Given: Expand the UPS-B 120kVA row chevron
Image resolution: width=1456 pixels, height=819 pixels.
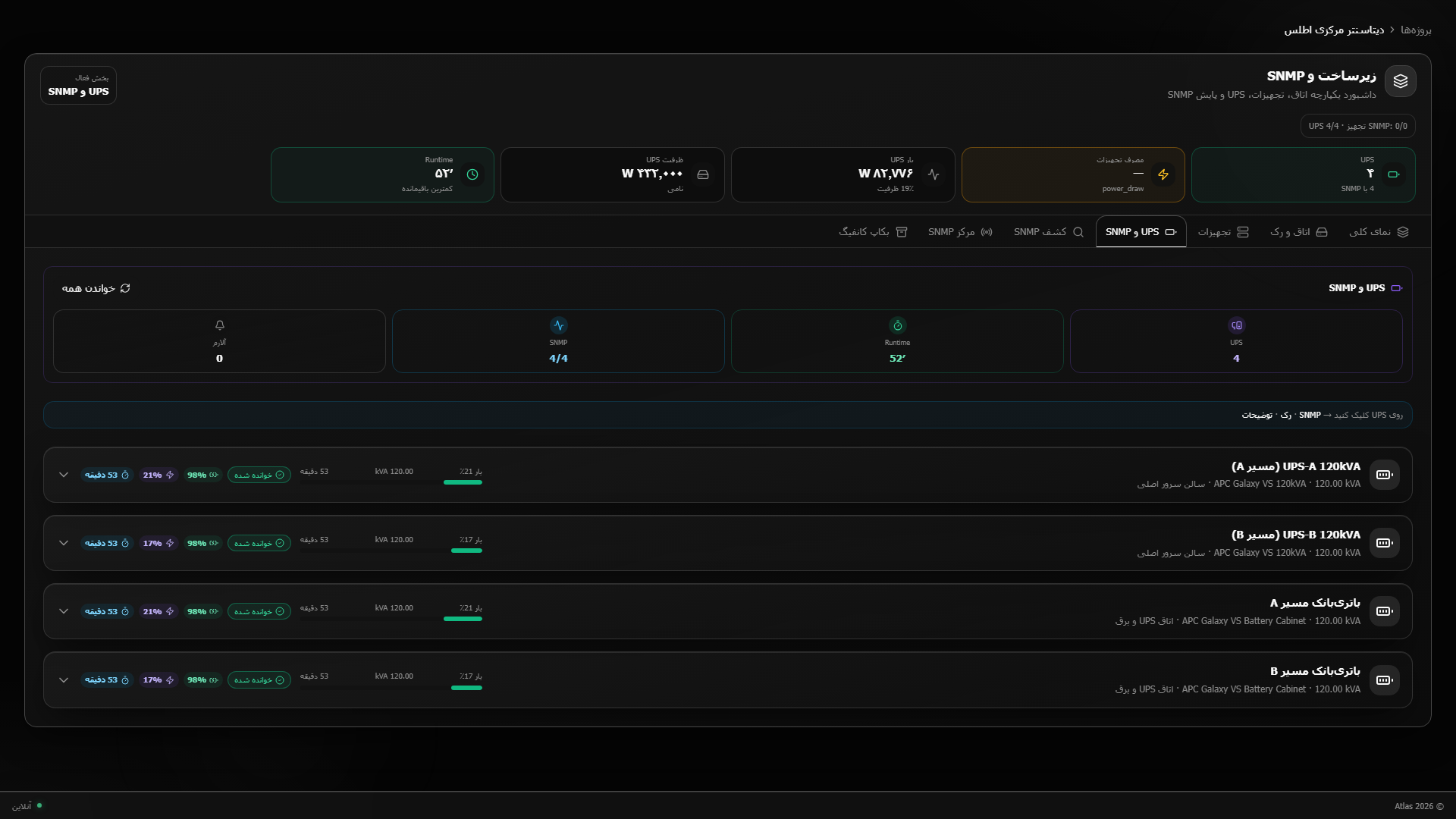Looking at the screenshot, I should (x=64, y=543).
